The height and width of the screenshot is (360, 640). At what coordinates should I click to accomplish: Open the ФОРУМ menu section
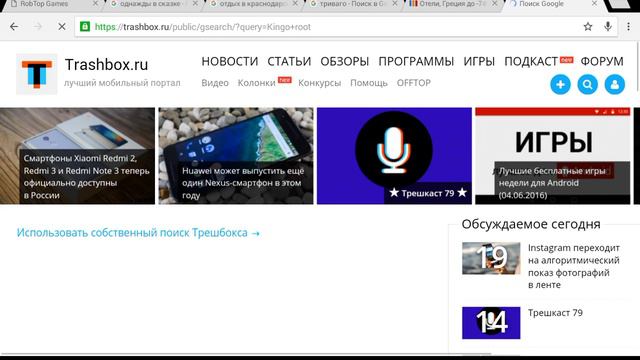(602, 61)
